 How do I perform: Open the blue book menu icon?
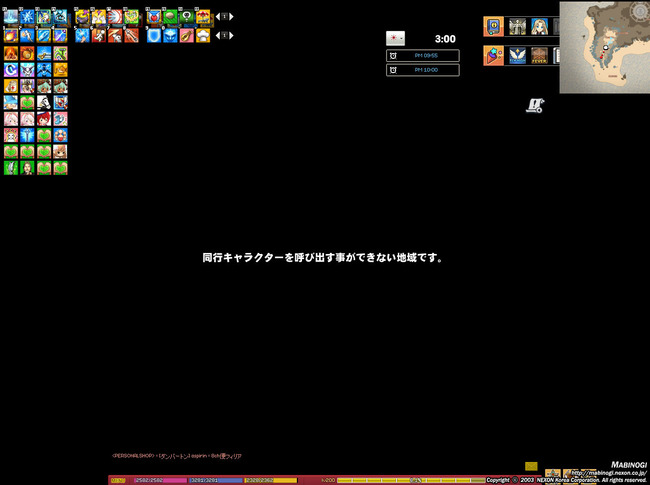[493, 27]
